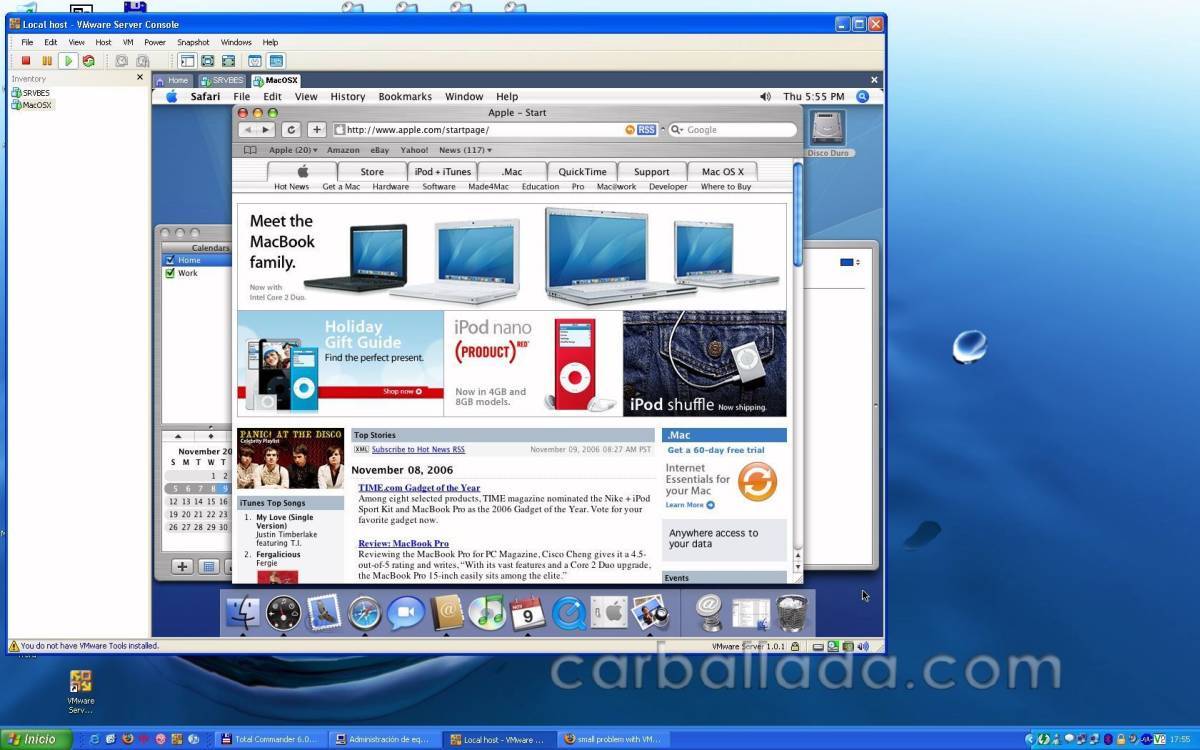The width and height of the screenshot is (1200, 750).
Task: Launch Safari from the Mac dock
Action: pyautogui.click(x=365, y=612)
